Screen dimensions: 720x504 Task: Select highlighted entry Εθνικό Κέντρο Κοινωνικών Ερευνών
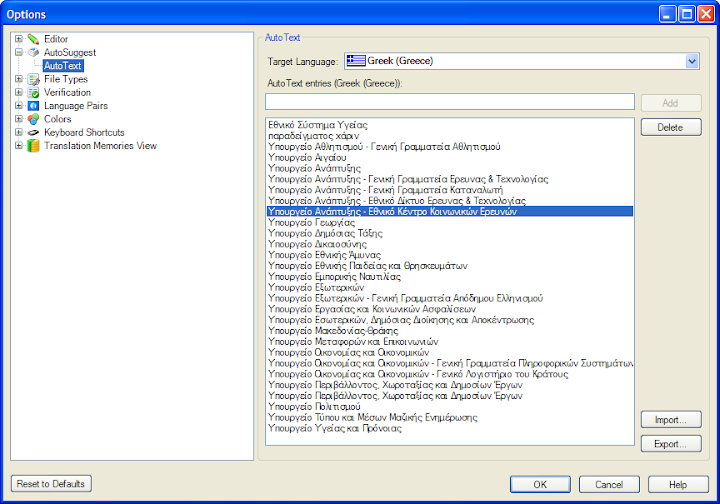pyautogui.click(x=450, y=212)
